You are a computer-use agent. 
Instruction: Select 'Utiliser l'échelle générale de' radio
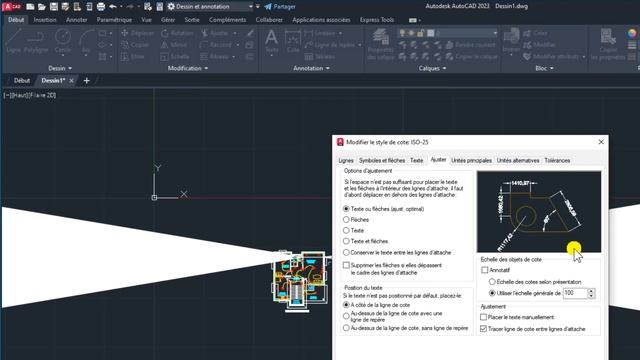pos(492,293)
